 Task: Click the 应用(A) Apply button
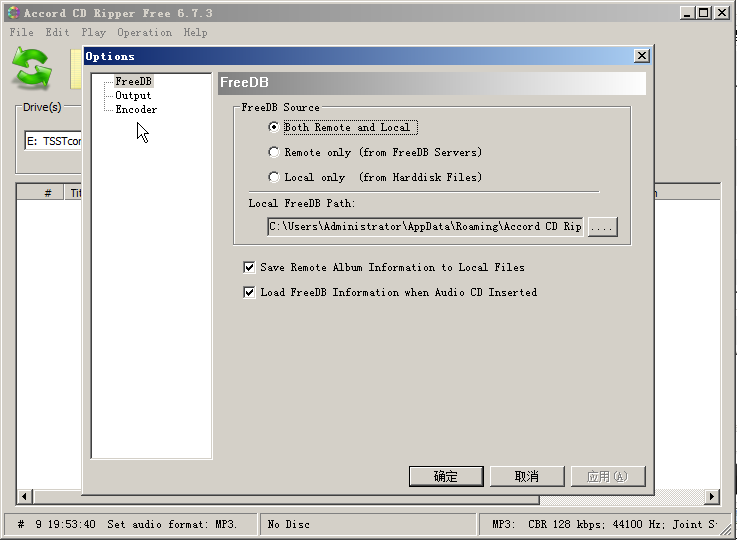click(x=608, y=477)
